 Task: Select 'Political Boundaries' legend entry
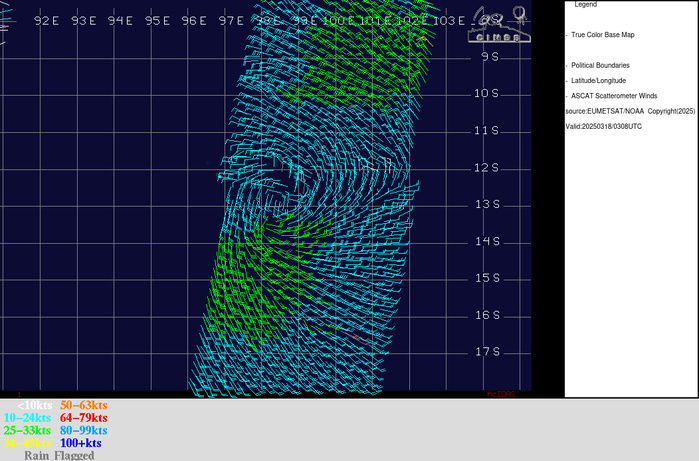pos(600,66)
